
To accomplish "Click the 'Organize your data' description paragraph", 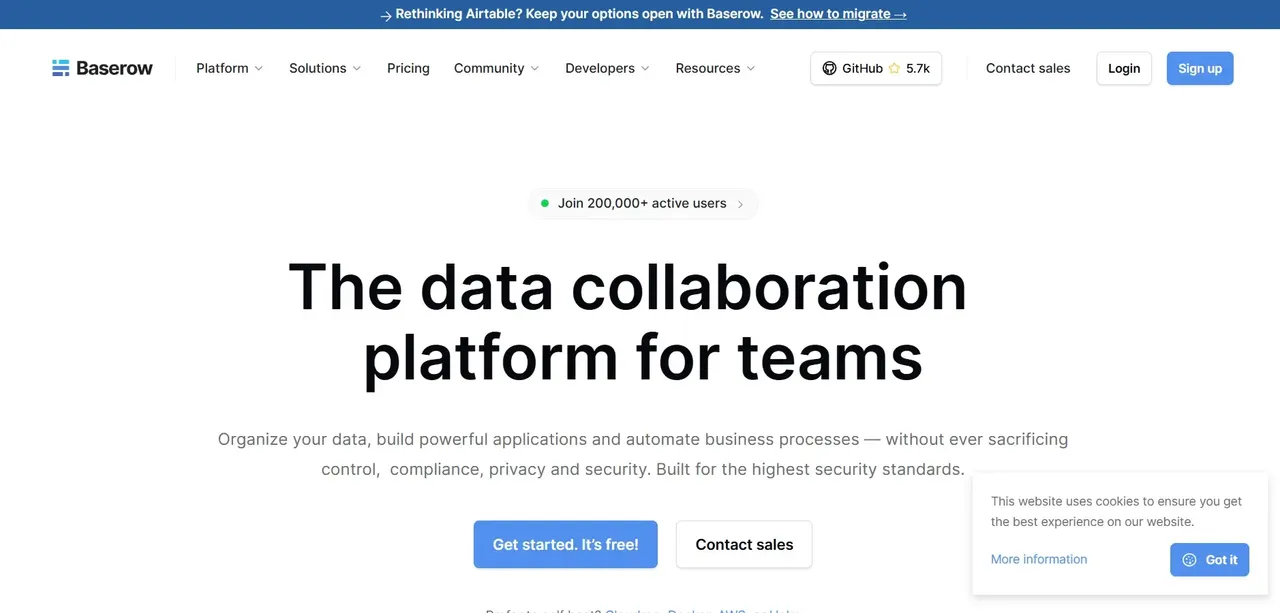I will click(643, 454).
